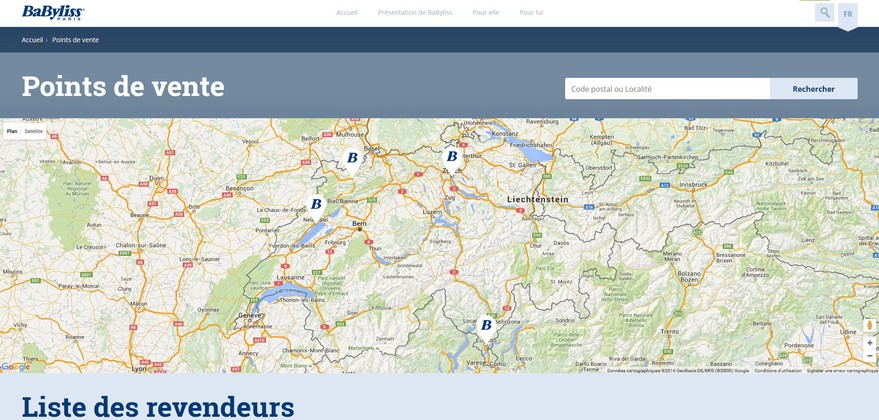
Task: Click the Google logo on the map
Action: click(x=16, y=367)
